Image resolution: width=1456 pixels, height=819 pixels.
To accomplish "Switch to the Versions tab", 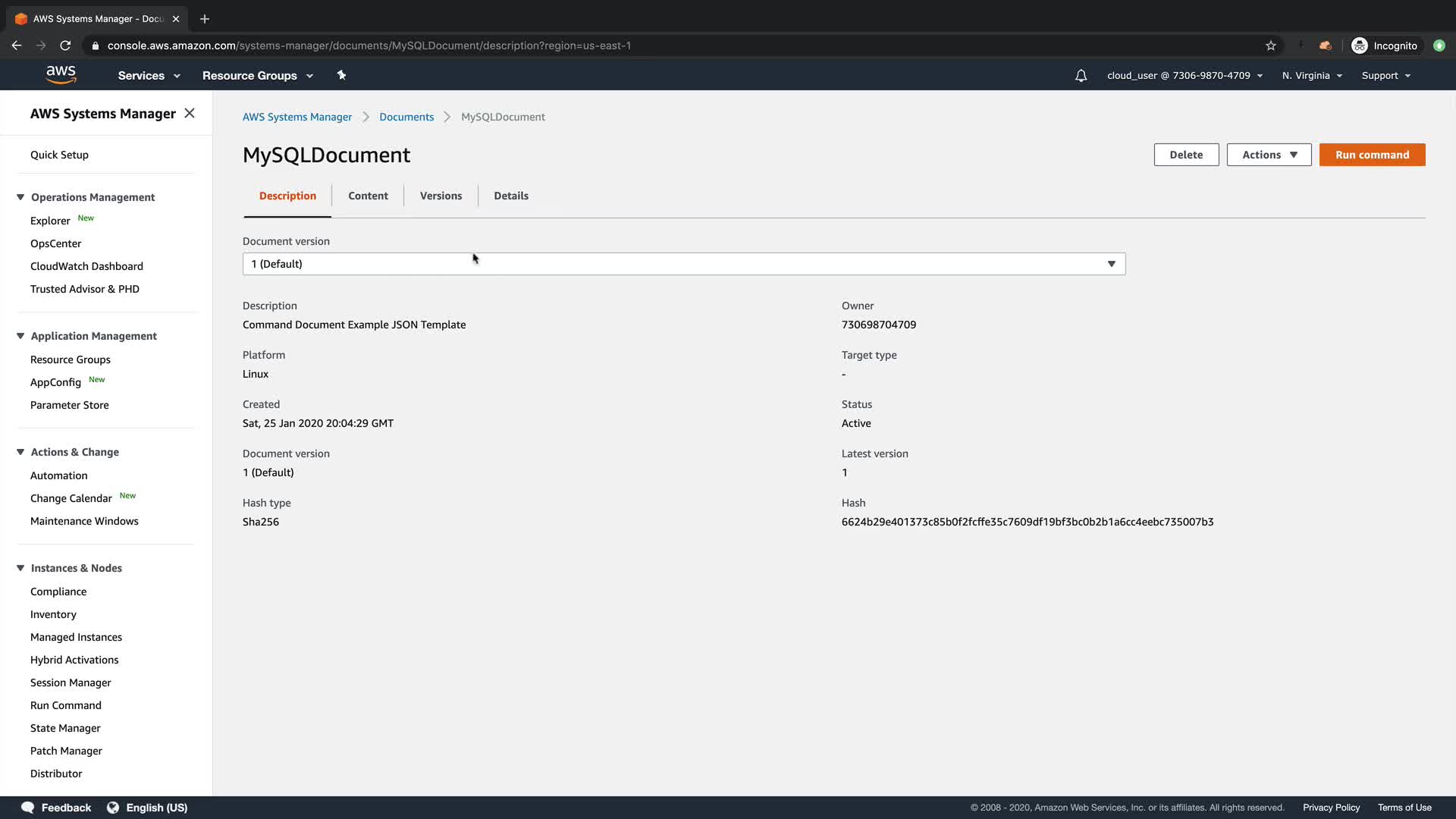I will point(441,196).
